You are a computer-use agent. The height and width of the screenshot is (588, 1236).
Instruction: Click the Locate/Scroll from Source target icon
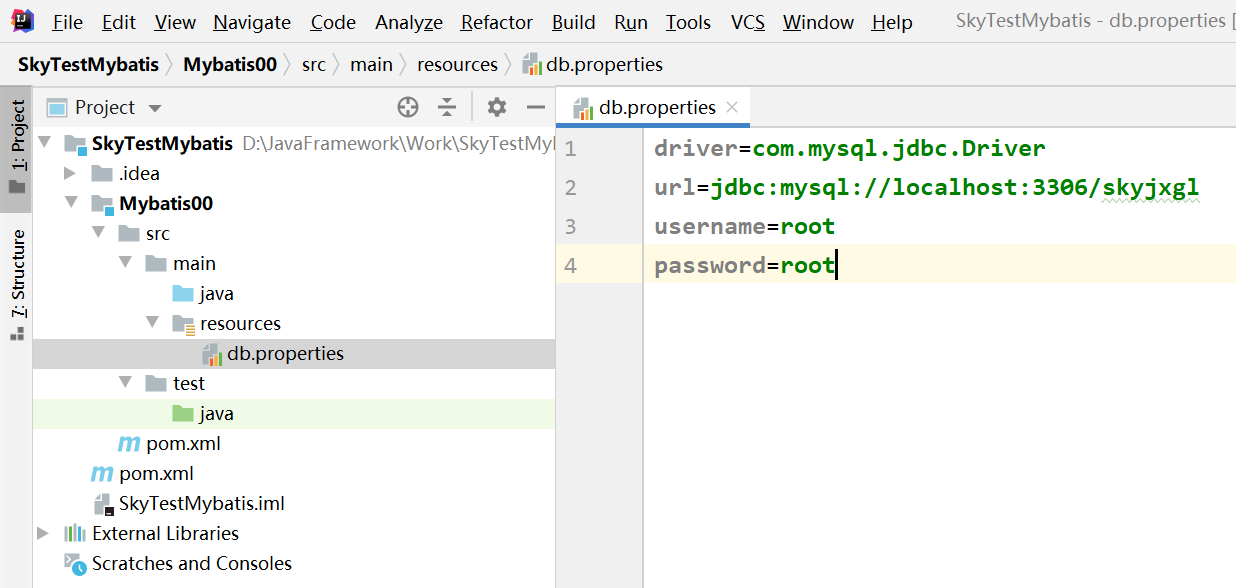[x=407, y=107]
